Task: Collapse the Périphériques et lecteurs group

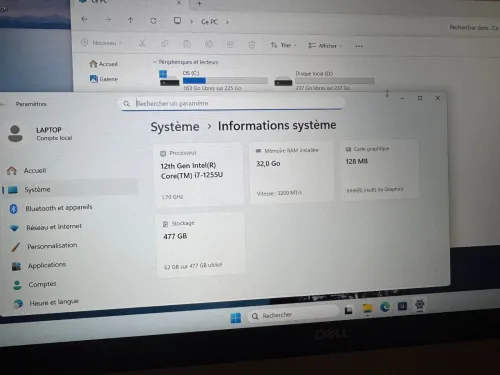Action: click(155, 62)
